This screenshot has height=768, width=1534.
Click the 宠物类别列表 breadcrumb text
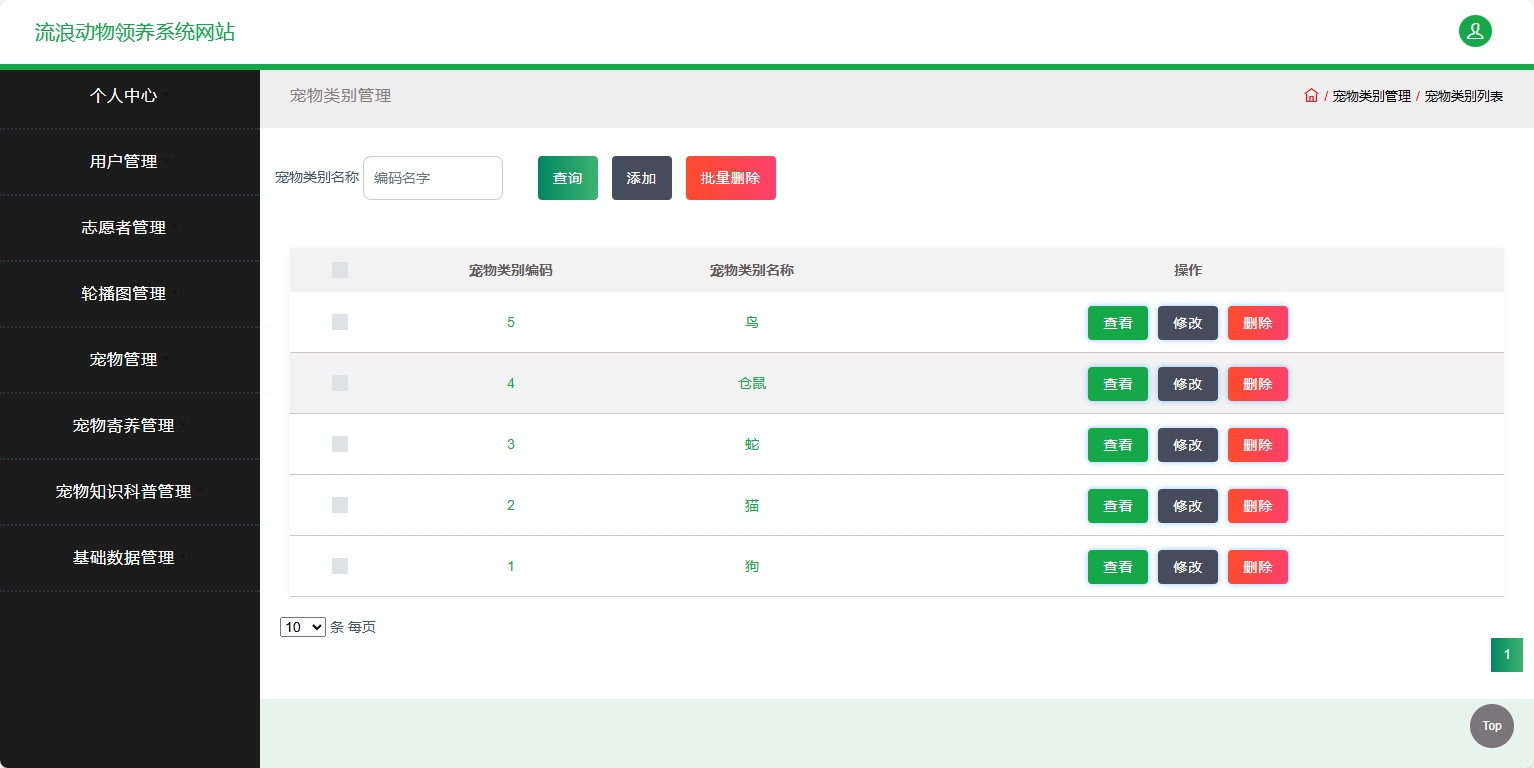(1464, 97)
